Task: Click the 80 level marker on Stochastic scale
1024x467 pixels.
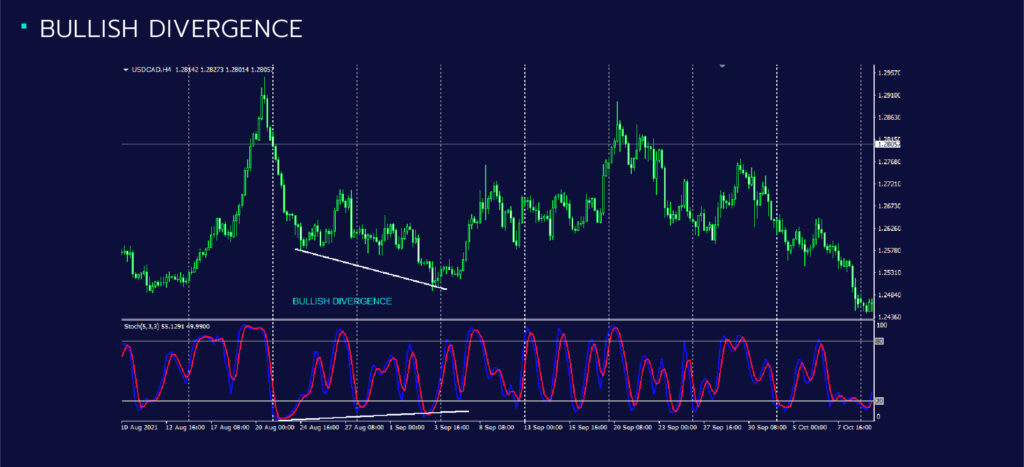Action: [x=879, y=342]
